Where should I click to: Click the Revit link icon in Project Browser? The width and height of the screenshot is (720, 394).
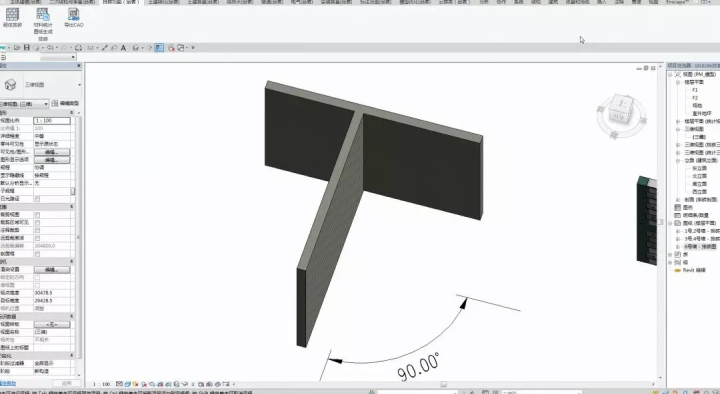(677, 270)
